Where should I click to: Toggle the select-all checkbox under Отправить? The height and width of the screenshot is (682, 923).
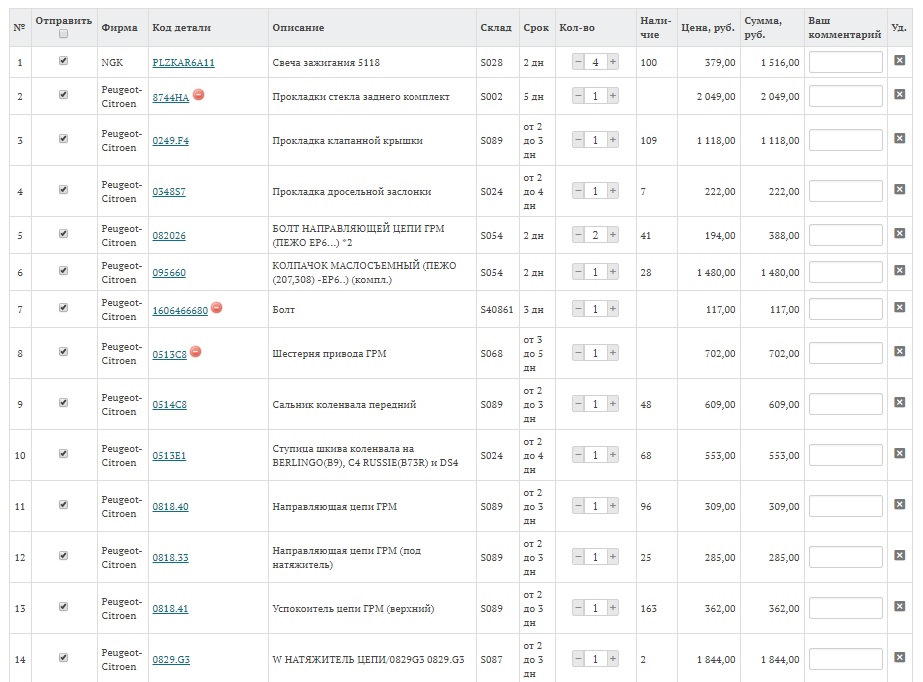[x=63, y=34]
